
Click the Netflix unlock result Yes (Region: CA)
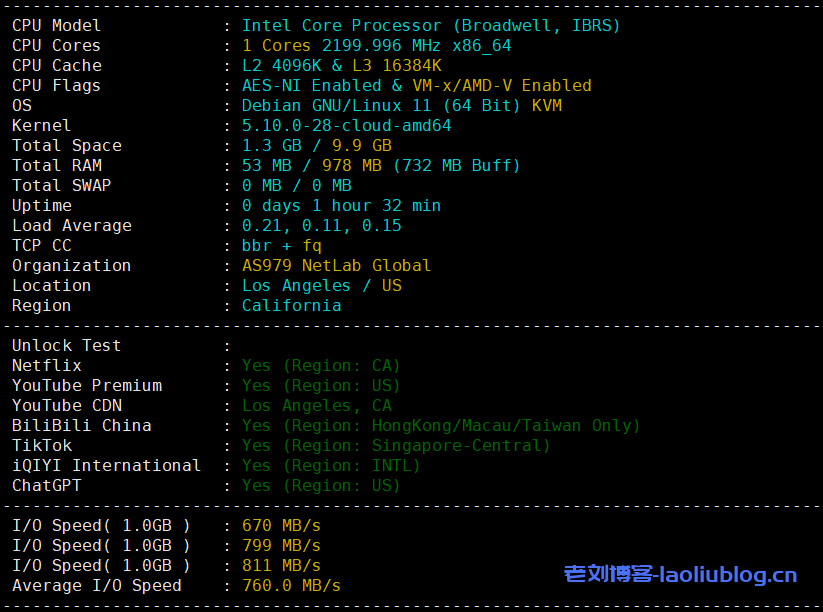tap(320, 366)
